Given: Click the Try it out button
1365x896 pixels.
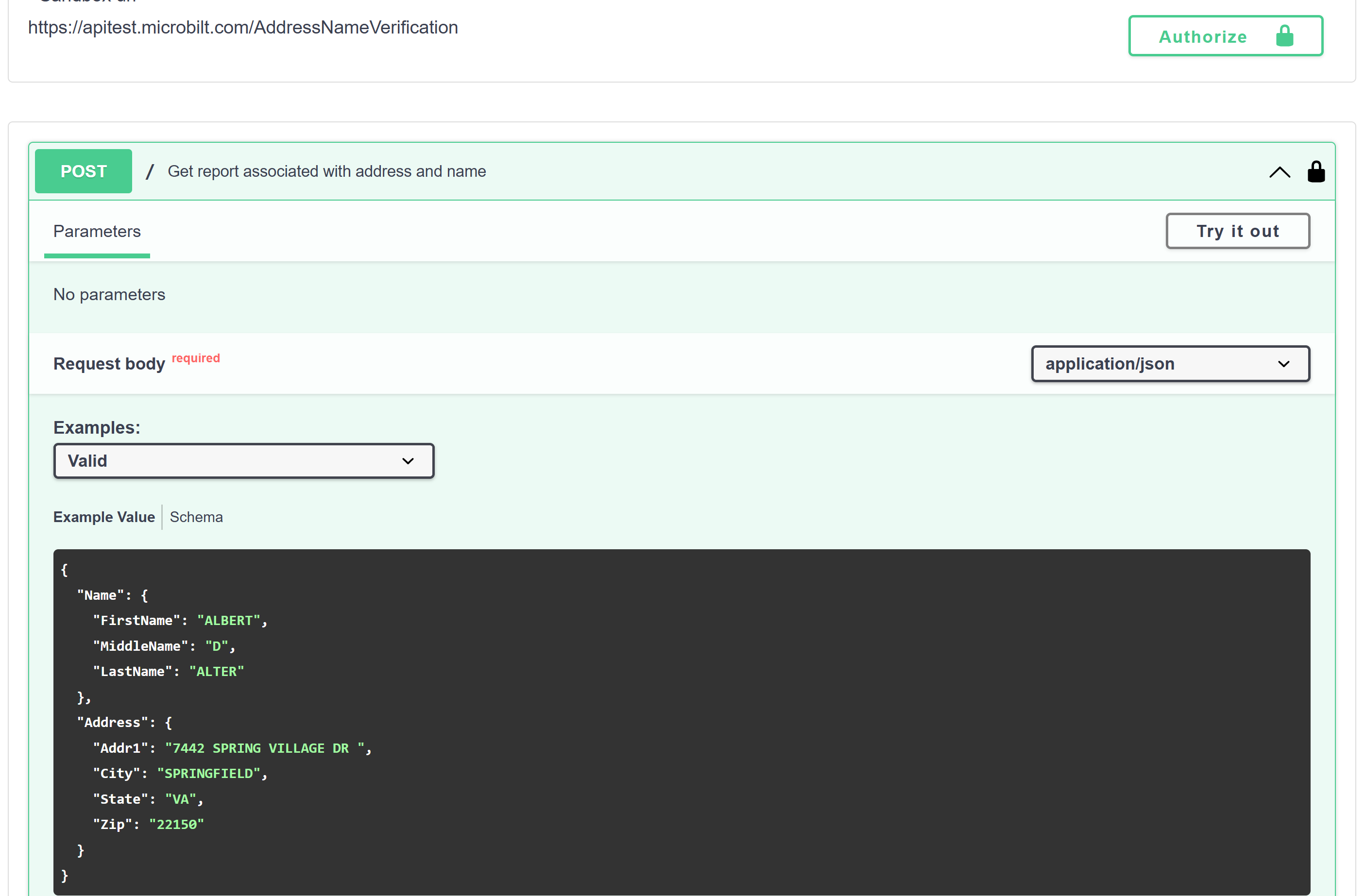Looking at the screenshot, I should pyautogui.click(x=1238, y=231).
